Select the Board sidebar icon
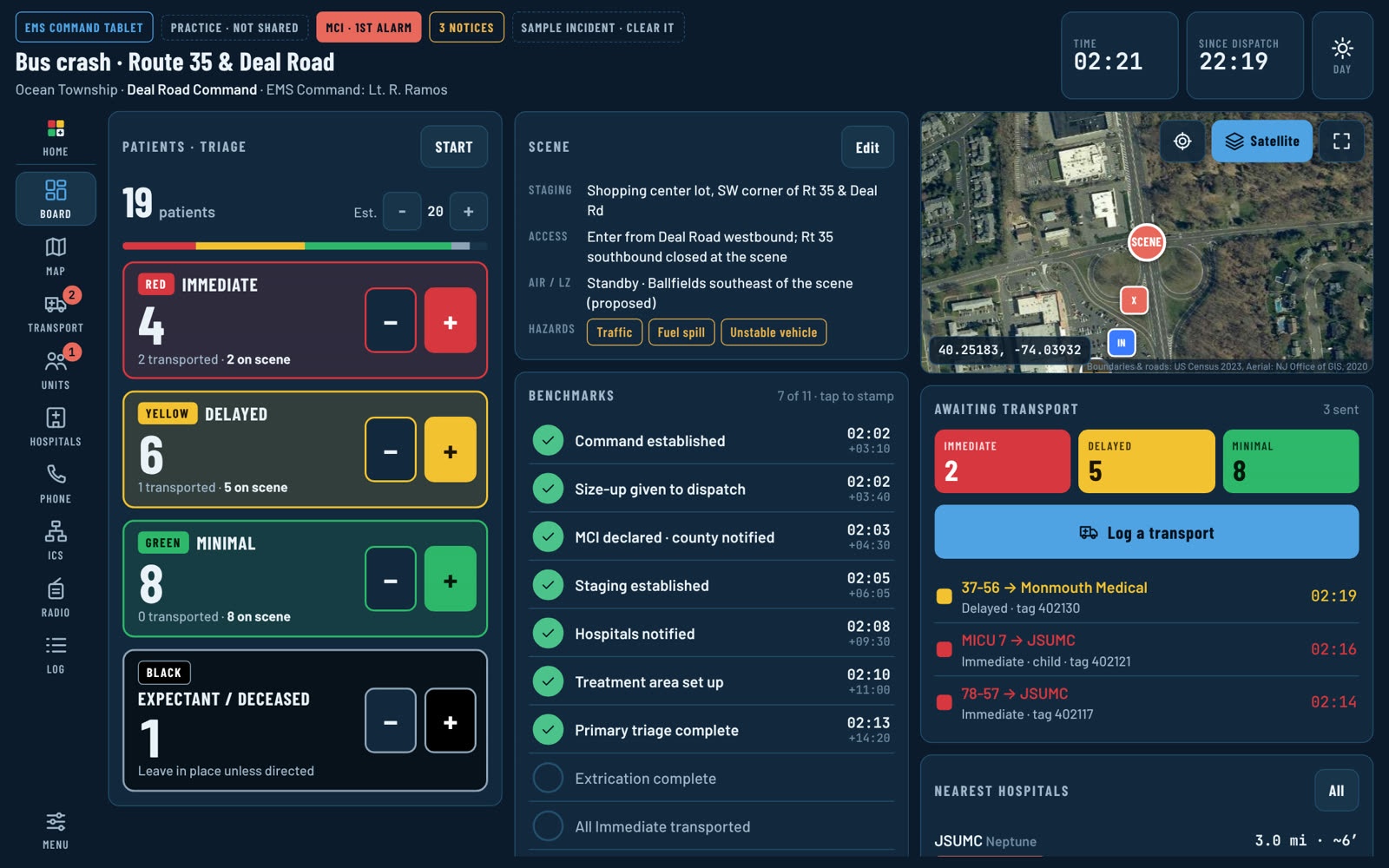 56,199
